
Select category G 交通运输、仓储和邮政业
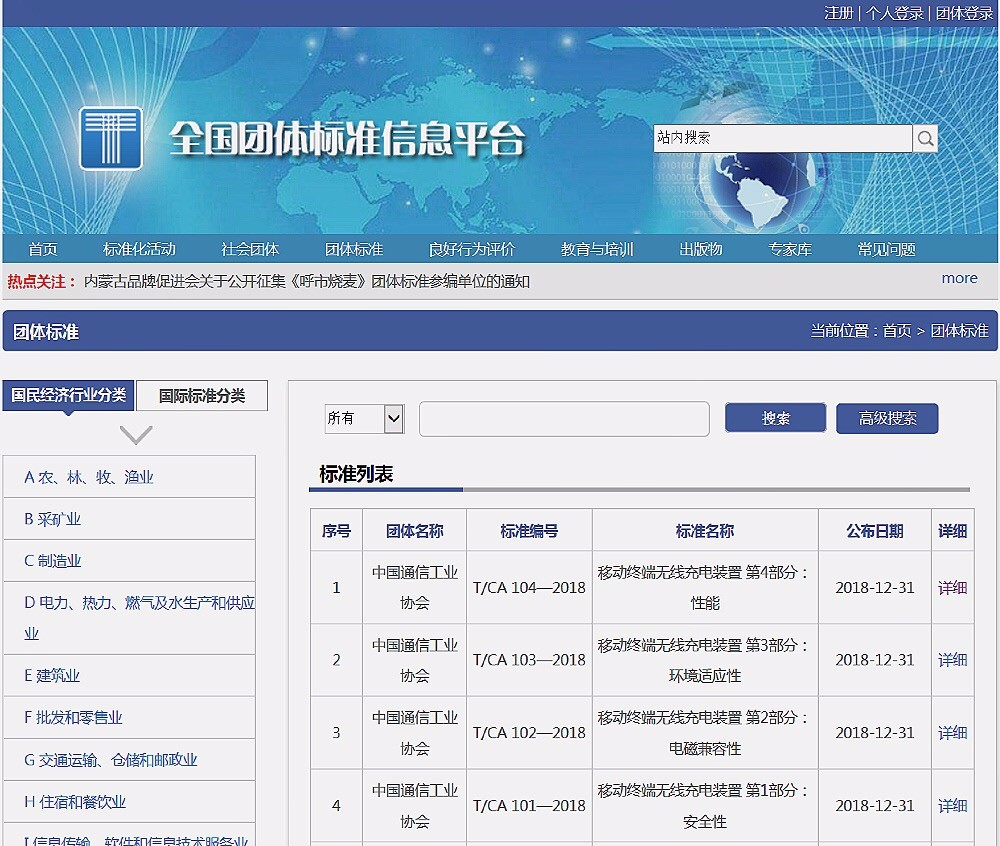click(129, 759)
